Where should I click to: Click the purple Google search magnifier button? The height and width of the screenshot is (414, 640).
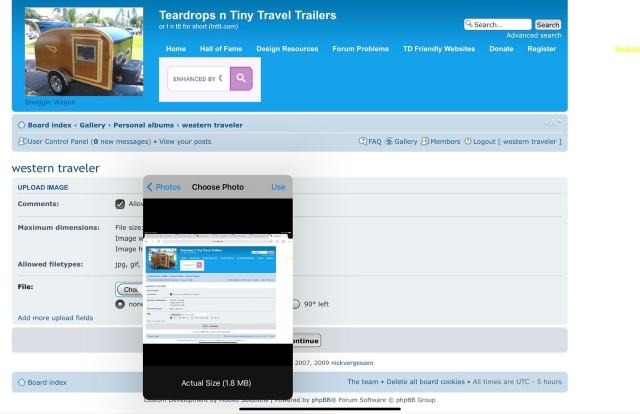(x=241, y=78)
